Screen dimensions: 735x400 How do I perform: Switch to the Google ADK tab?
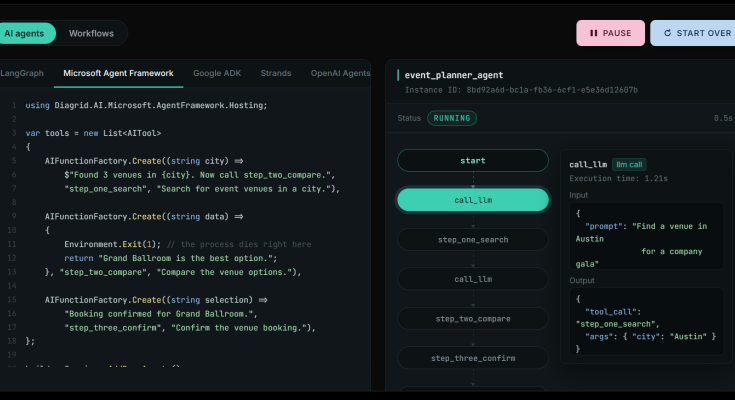tap(217, 73)
